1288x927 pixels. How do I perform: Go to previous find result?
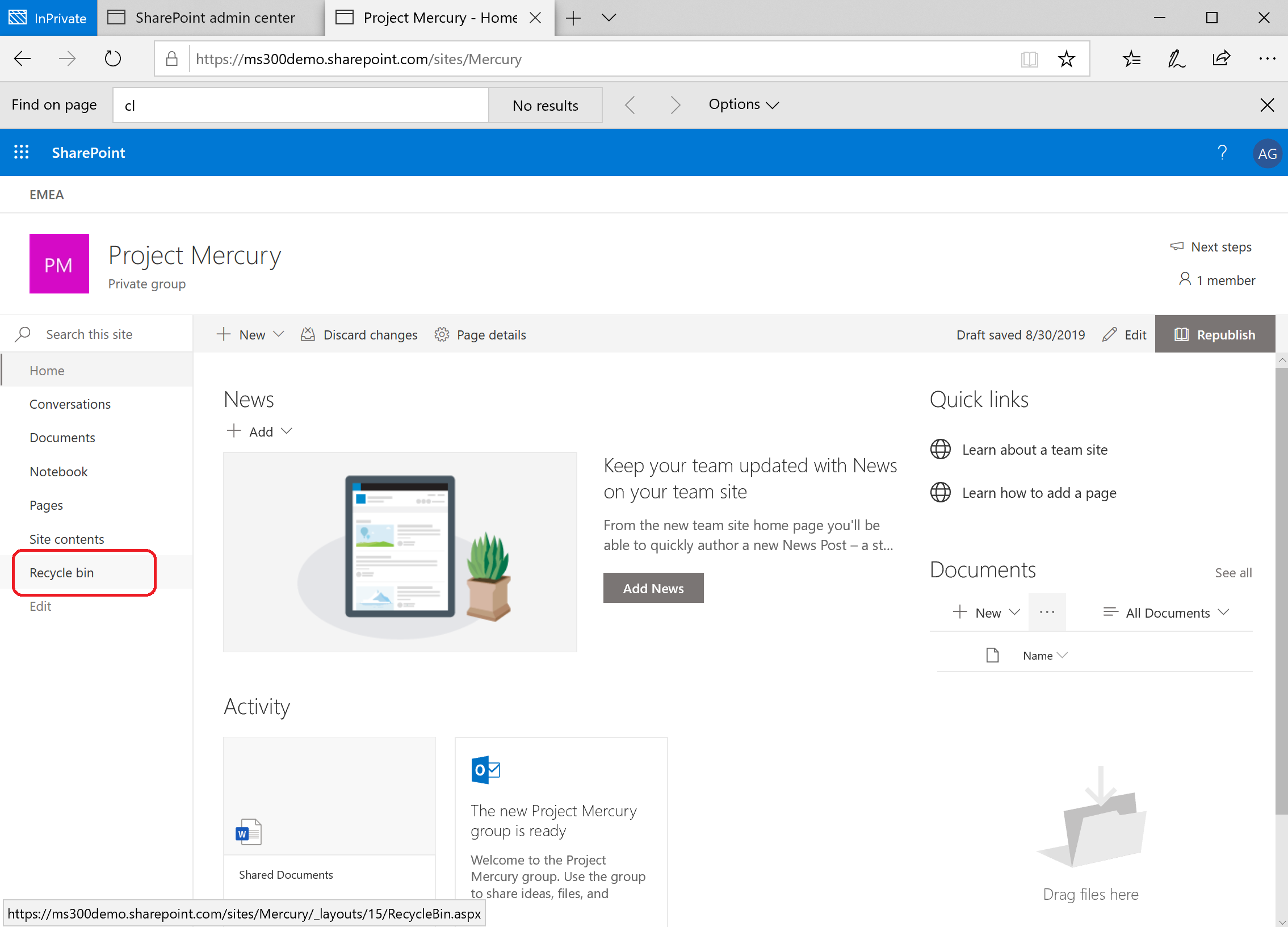tap(630, 105)
